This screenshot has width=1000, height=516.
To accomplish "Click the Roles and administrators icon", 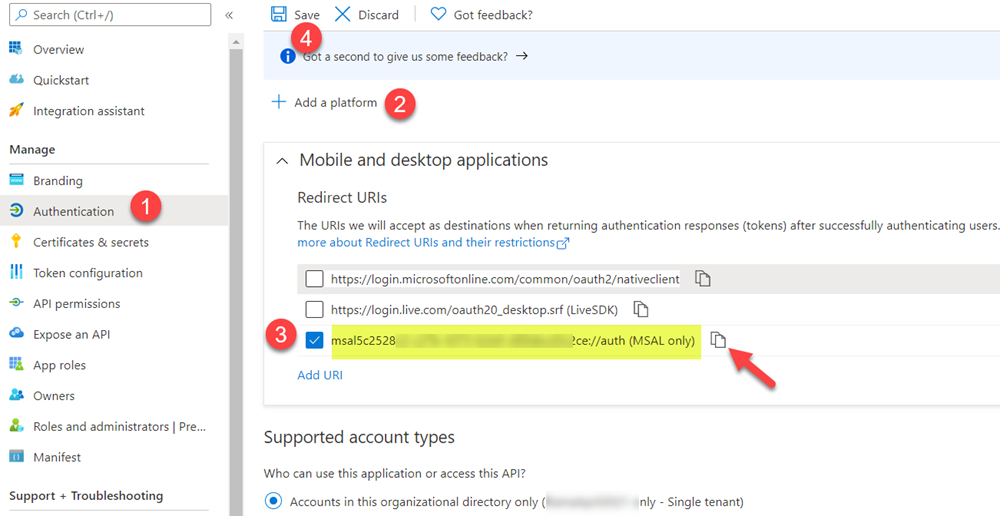I will point(16,425).
